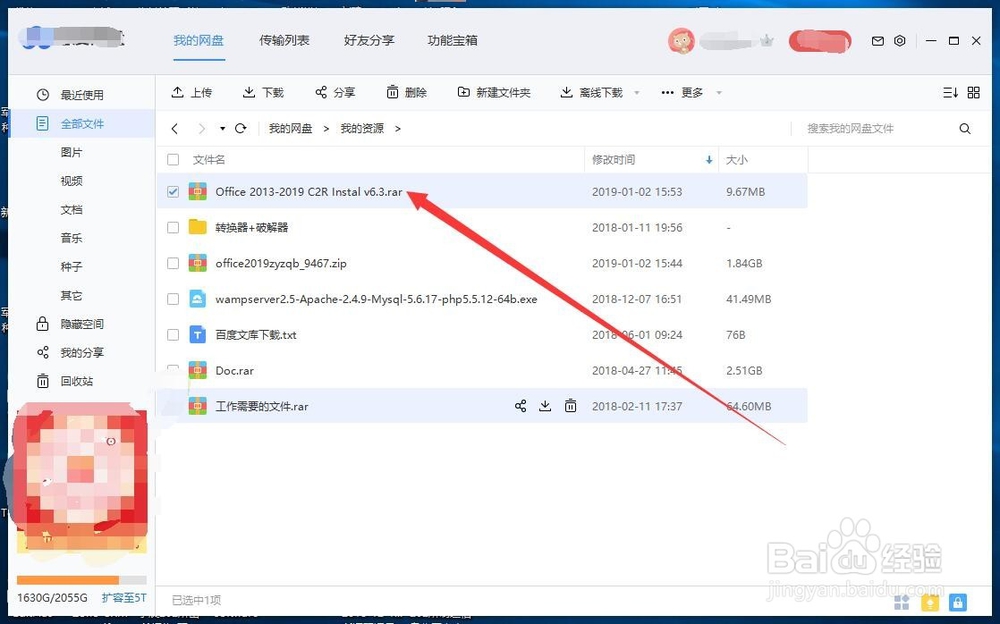This screenshot has width=1000, height=624.
Task: Refresh the file list
Action: coord(240,128)
